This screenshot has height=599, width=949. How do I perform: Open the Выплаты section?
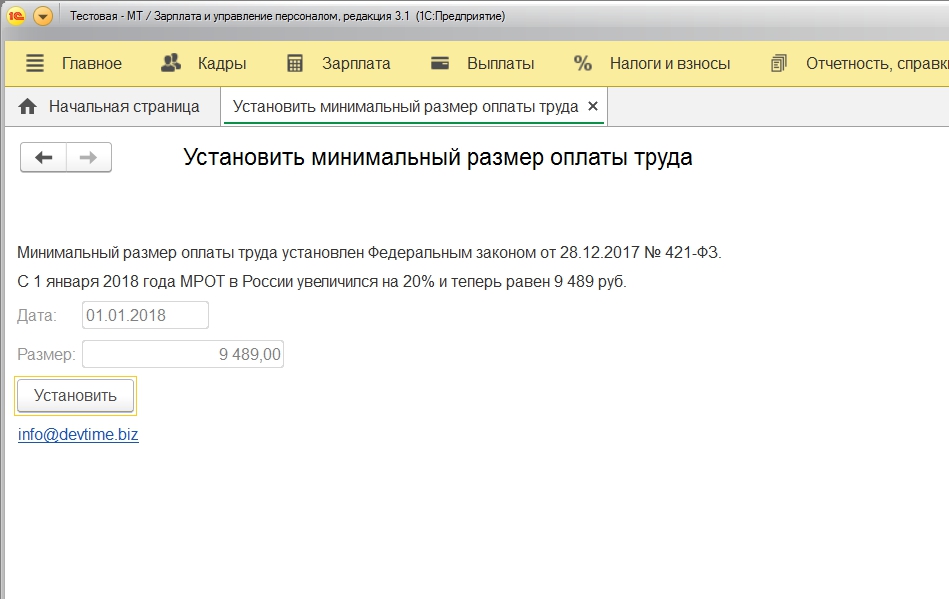click(x=501, y=64)
